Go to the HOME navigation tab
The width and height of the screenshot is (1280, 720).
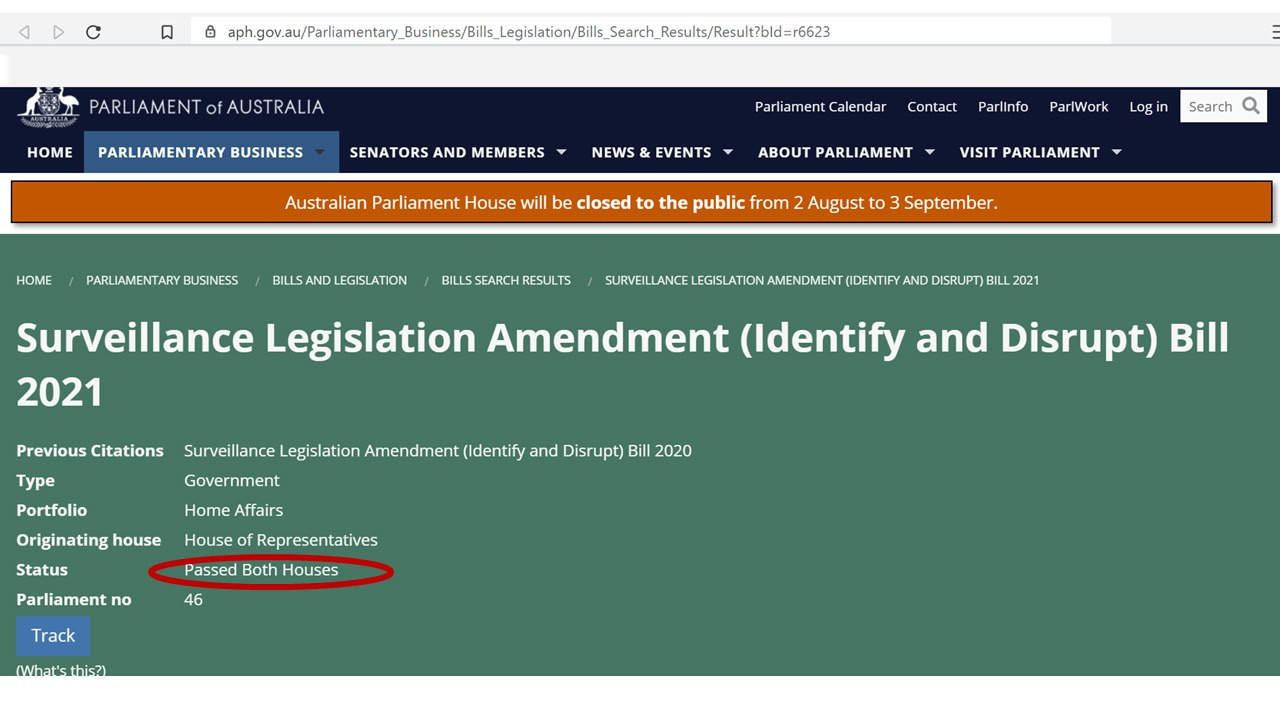coord(50,153)
